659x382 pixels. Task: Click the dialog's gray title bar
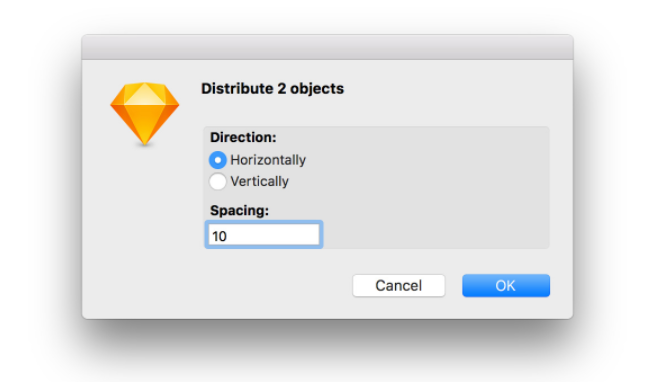(x=327, y=47)
